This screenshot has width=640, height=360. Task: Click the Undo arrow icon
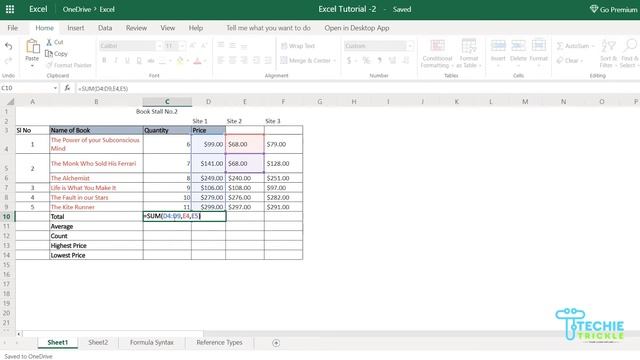point(9,46)
